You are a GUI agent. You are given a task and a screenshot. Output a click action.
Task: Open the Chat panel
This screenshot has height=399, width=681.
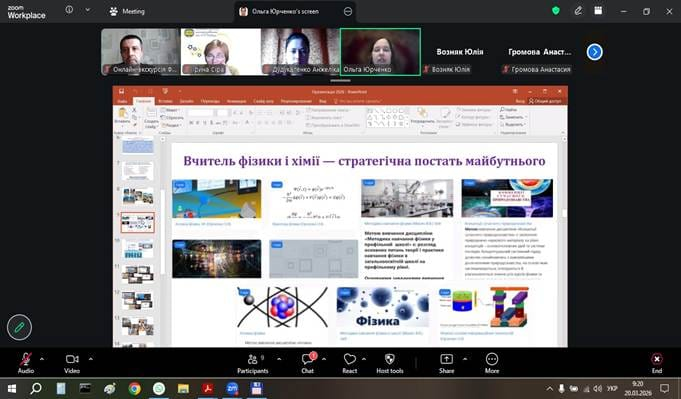pos(307,363)
